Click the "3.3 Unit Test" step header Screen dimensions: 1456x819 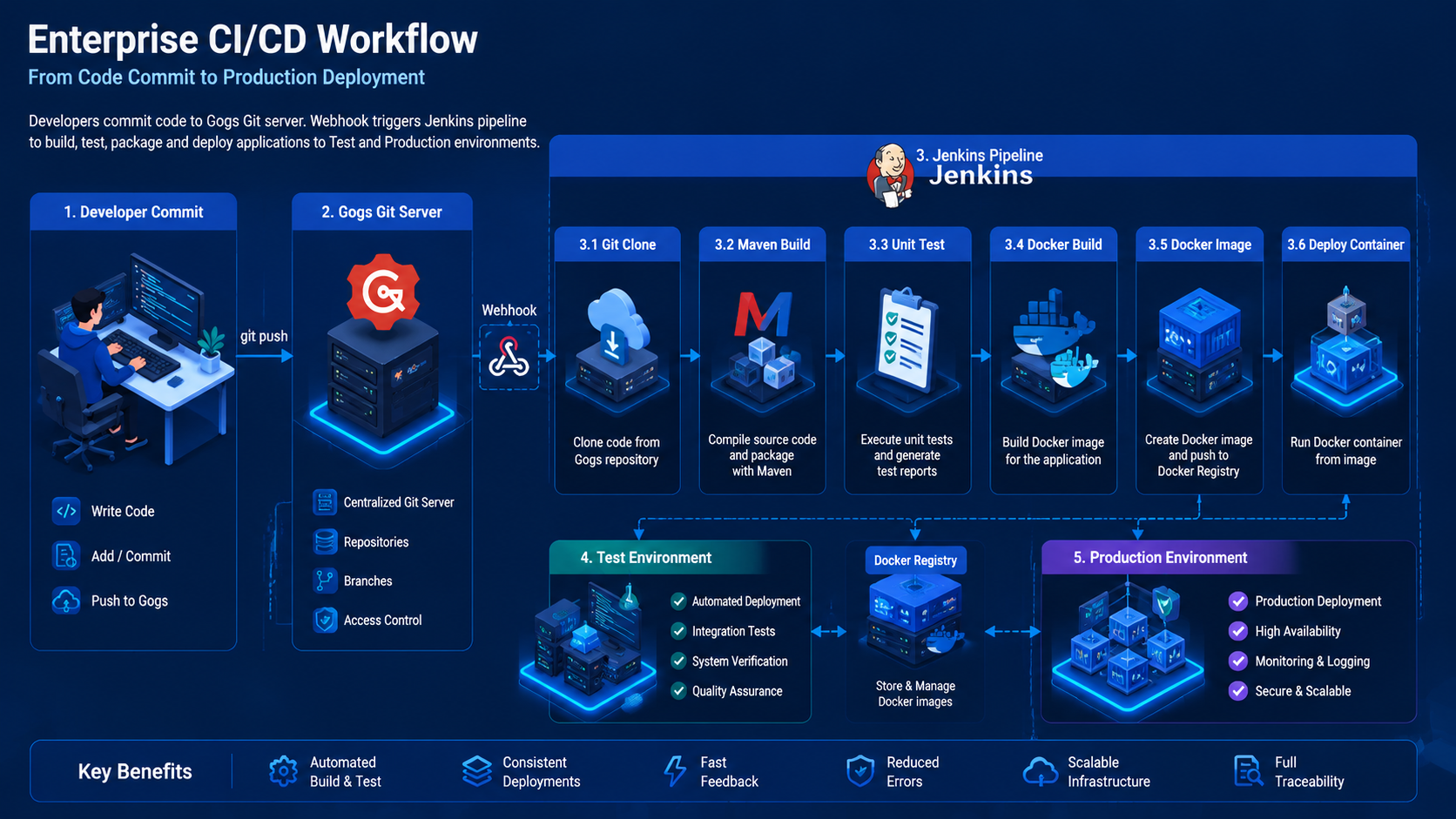(907, 245)
